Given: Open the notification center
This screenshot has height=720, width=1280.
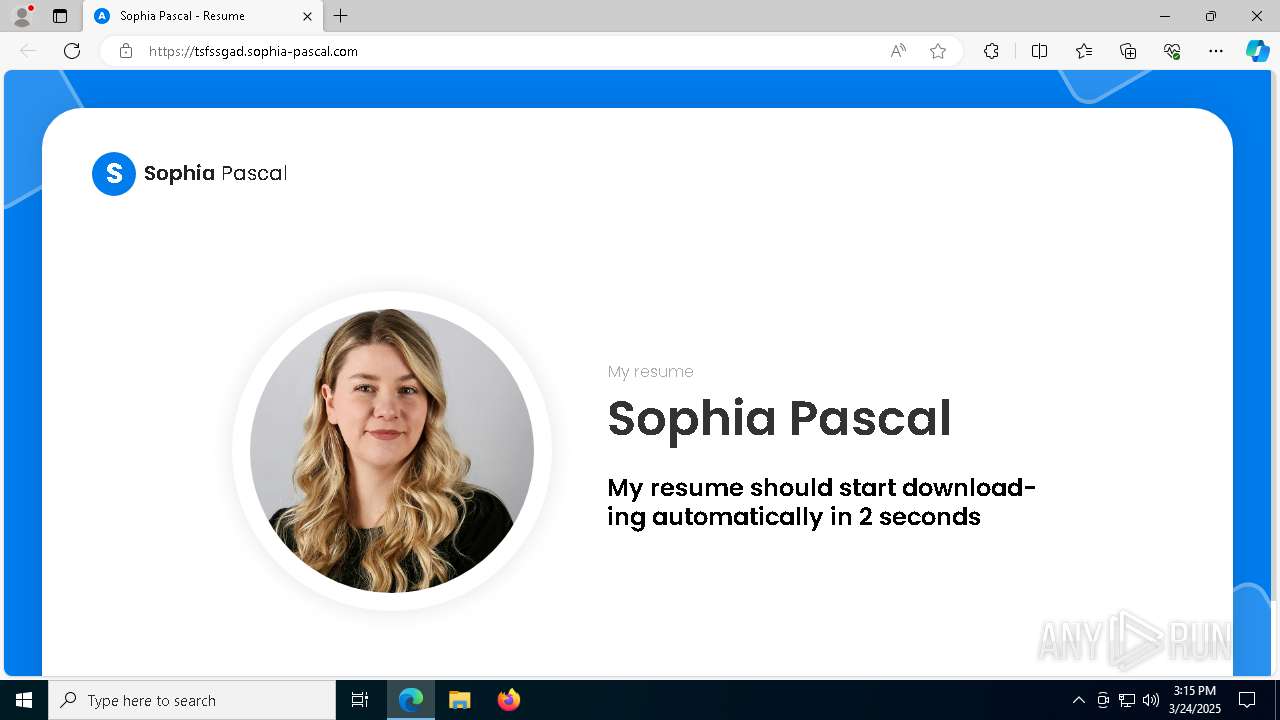Looking at the screenshot, I should click(1247, 700).
